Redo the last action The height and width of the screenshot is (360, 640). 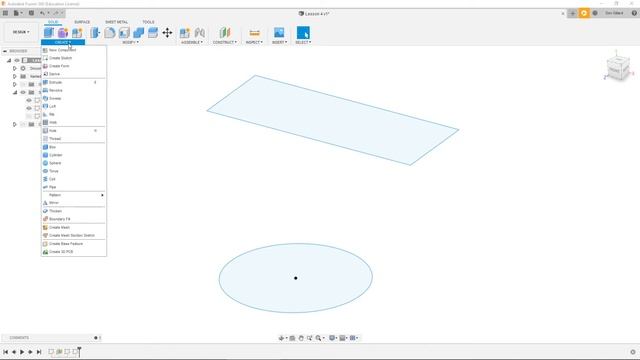click(57, 13)
